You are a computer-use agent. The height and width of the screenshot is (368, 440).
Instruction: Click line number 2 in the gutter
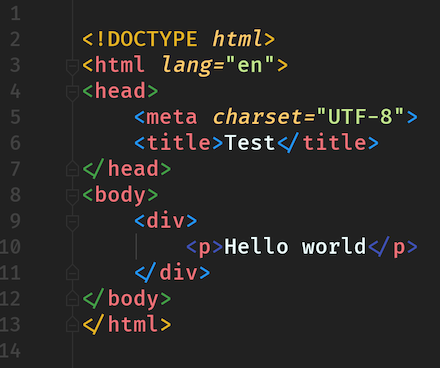tap(15, 39)
